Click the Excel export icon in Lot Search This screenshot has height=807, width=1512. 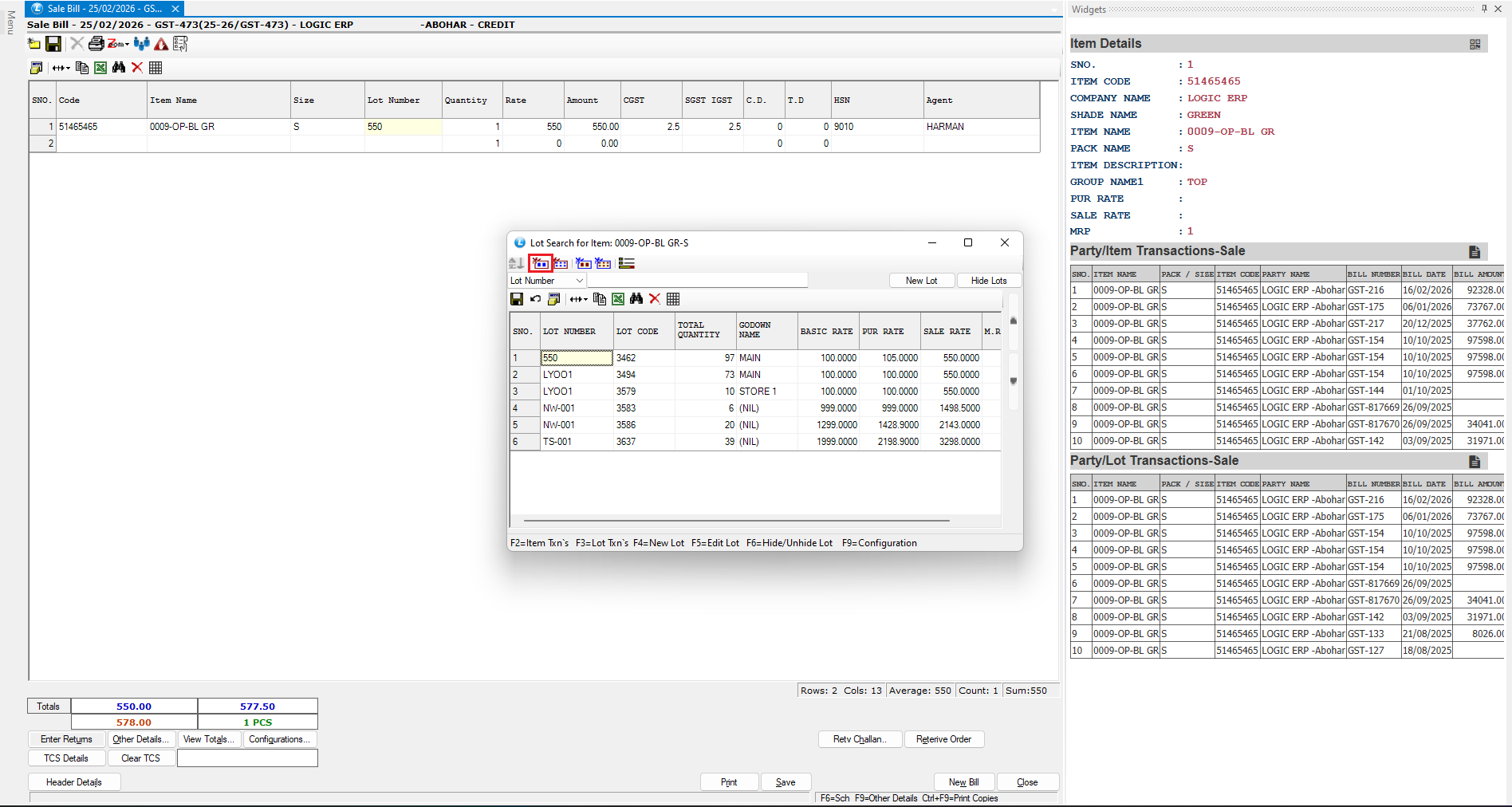[x=618, y=299]
